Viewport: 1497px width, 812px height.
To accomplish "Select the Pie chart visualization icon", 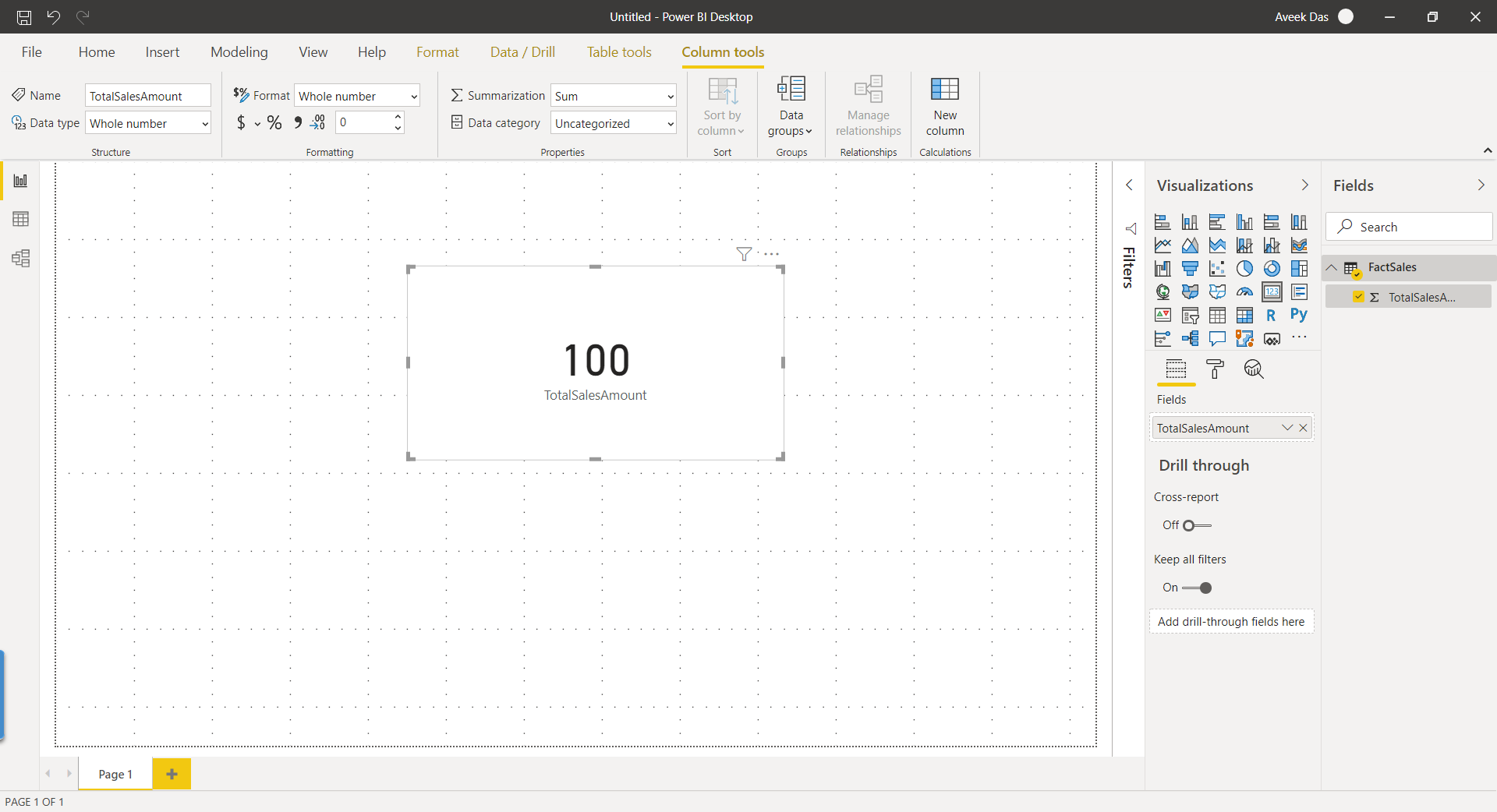I will 1244,269.
